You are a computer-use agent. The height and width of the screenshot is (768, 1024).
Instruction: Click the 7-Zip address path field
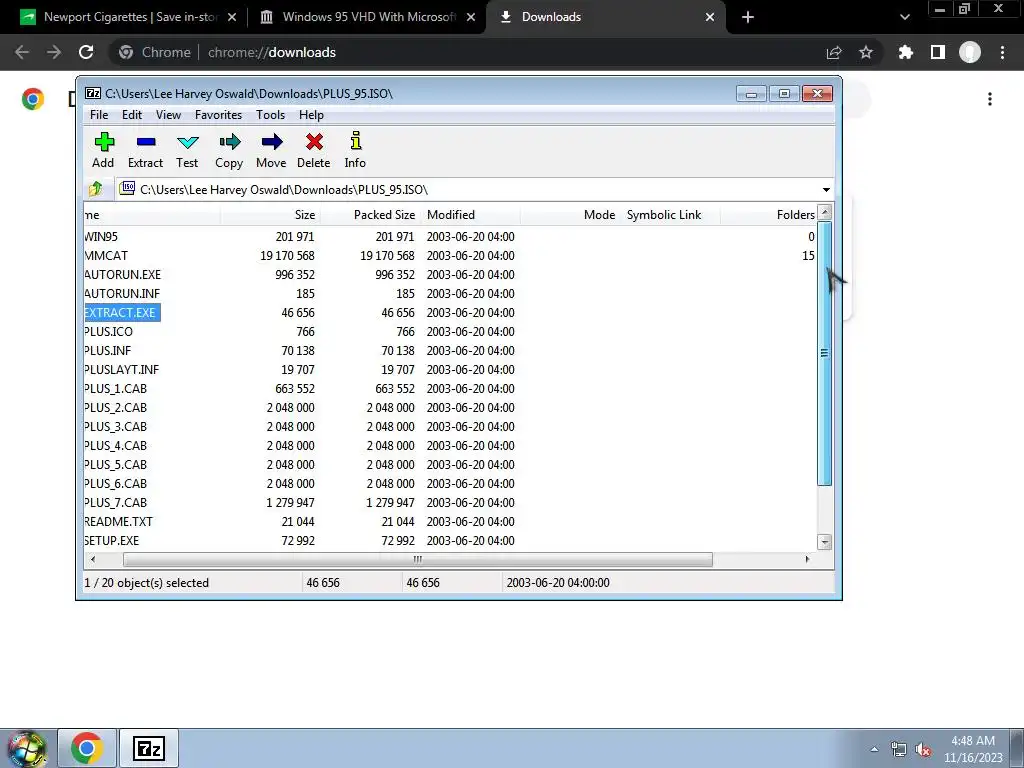click(468, 189)
